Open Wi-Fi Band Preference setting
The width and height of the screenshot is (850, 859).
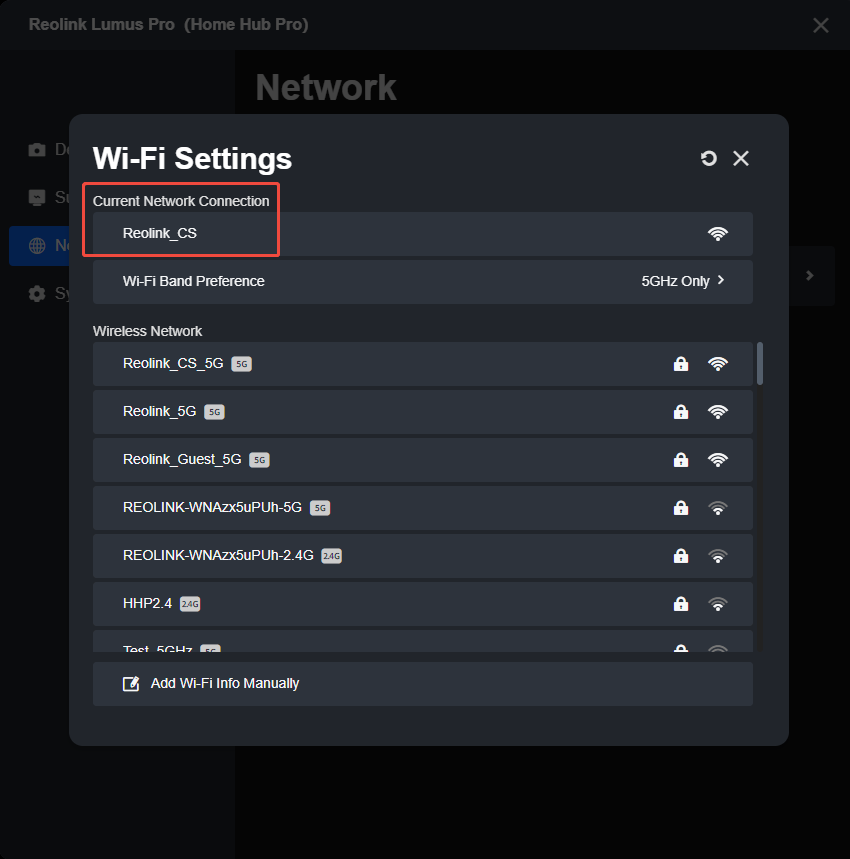[423, 282]
